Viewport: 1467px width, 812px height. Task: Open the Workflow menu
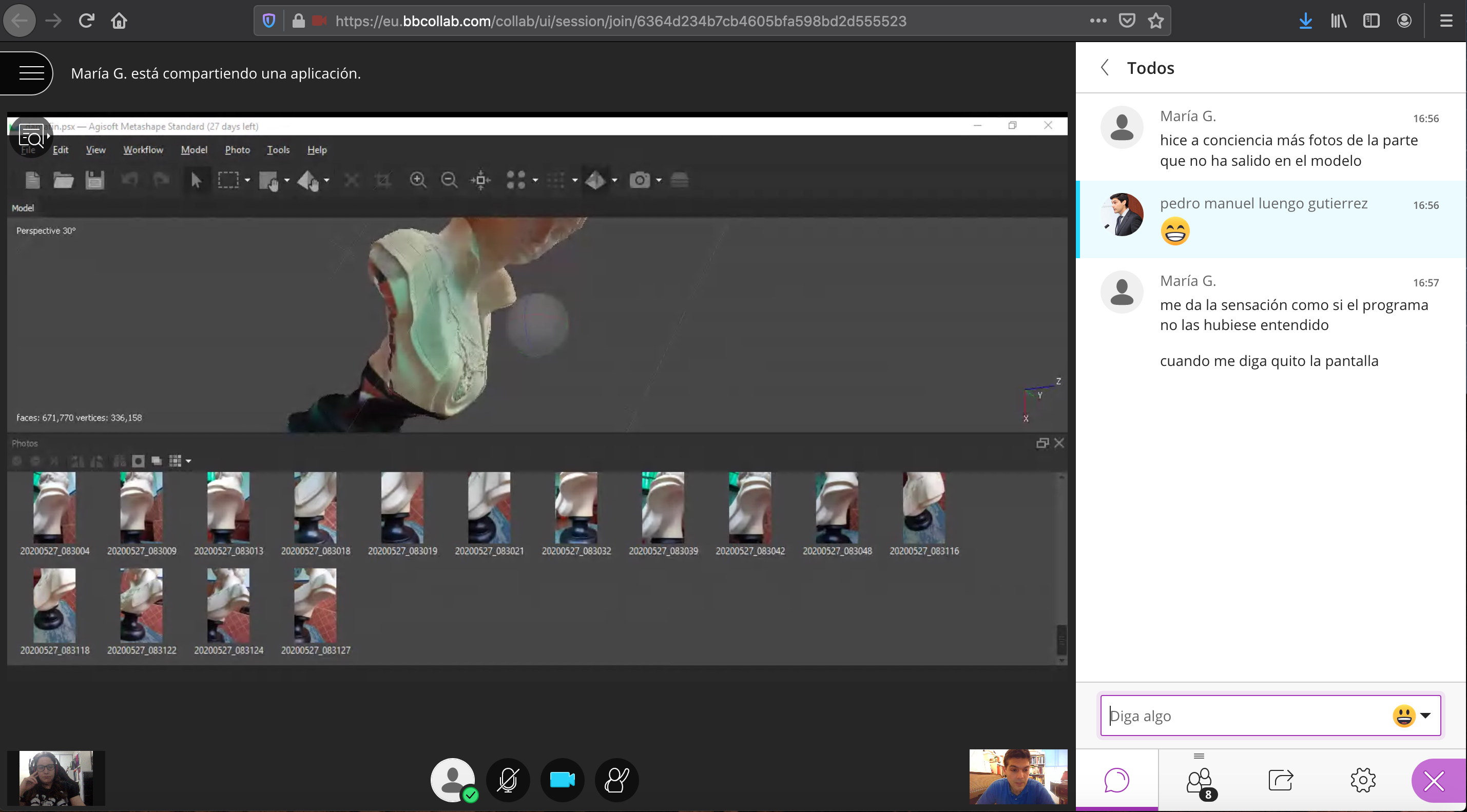coord(143,150)
